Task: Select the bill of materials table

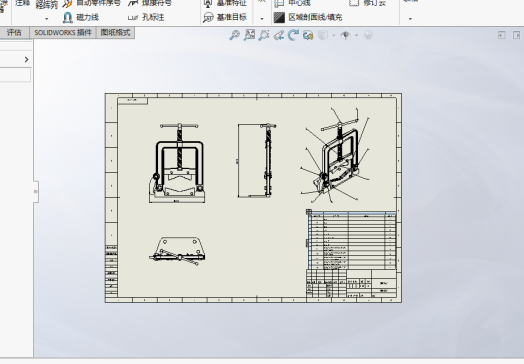Action: click(352, 240)
